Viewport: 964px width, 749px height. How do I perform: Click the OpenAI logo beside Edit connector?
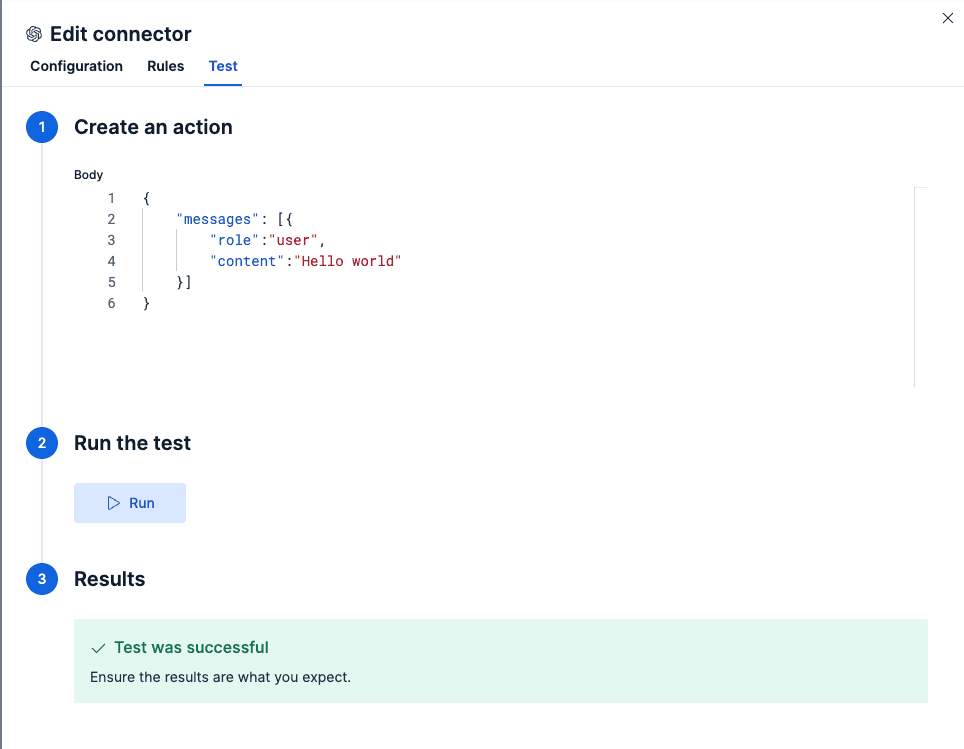(34, 34)
